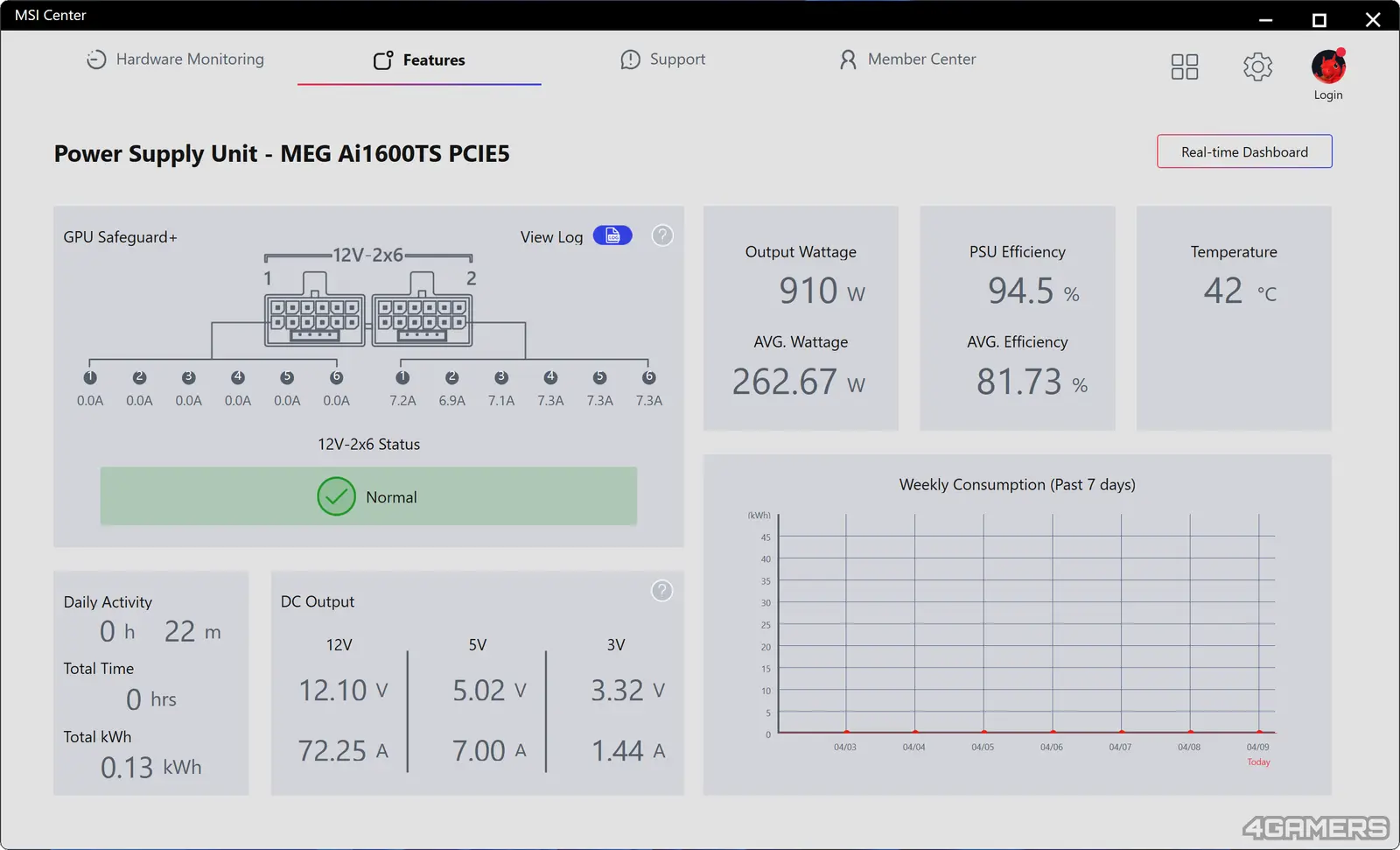The height and width of the screenshot is (850, 1400).
Task: Click pin 5 marker of connector 1
Action: [287, 377]
